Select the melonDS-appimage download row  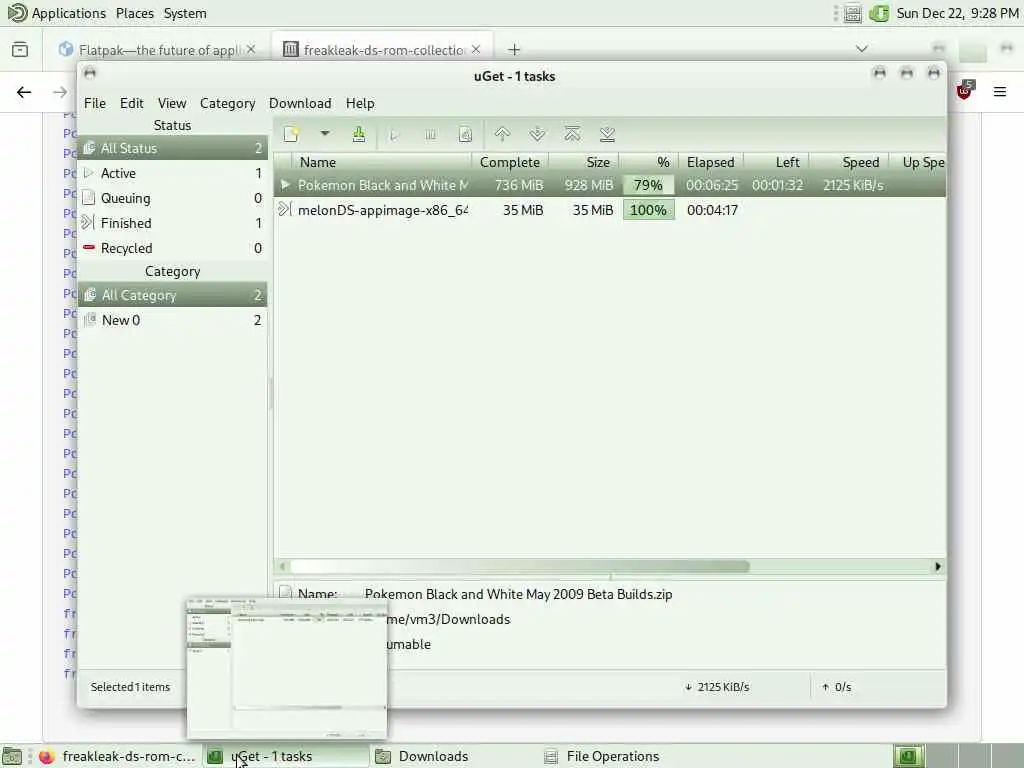(x=609, y=210)
